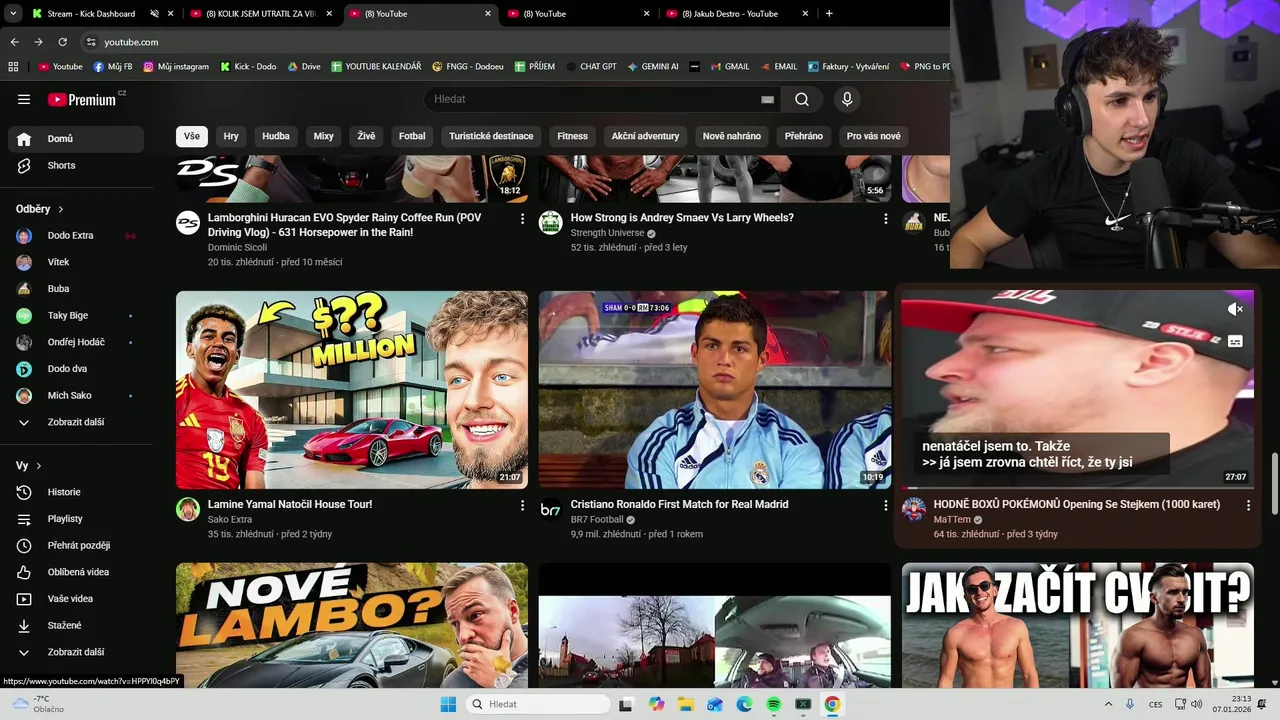Open the JAK ZAČÍT CVIČIT? thumbnail
This screenshot has height=720, width=1280.
pyautogui.click(x=1078, y=625)
